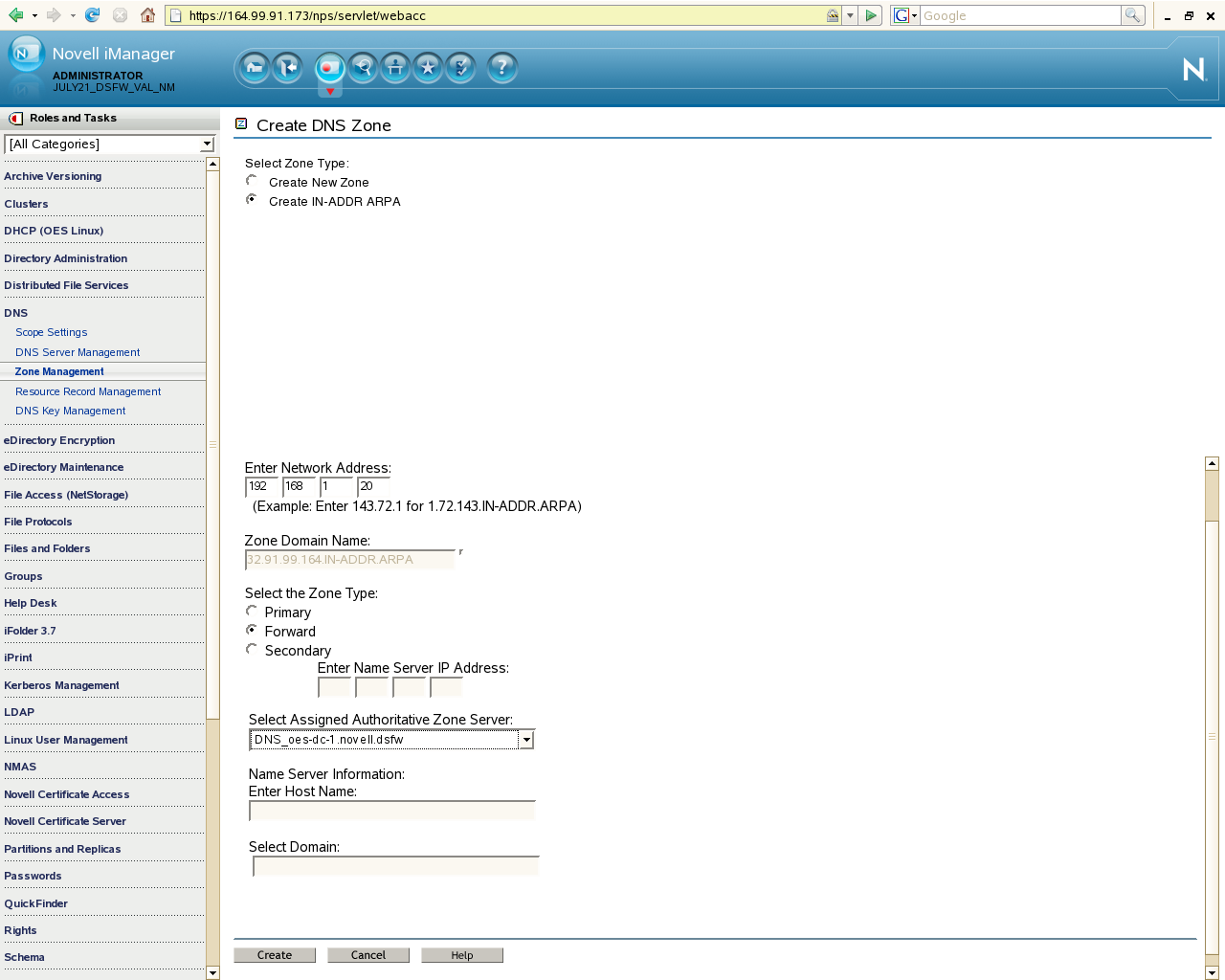
Task: Open DNS Key Management task
Action: 71,411
